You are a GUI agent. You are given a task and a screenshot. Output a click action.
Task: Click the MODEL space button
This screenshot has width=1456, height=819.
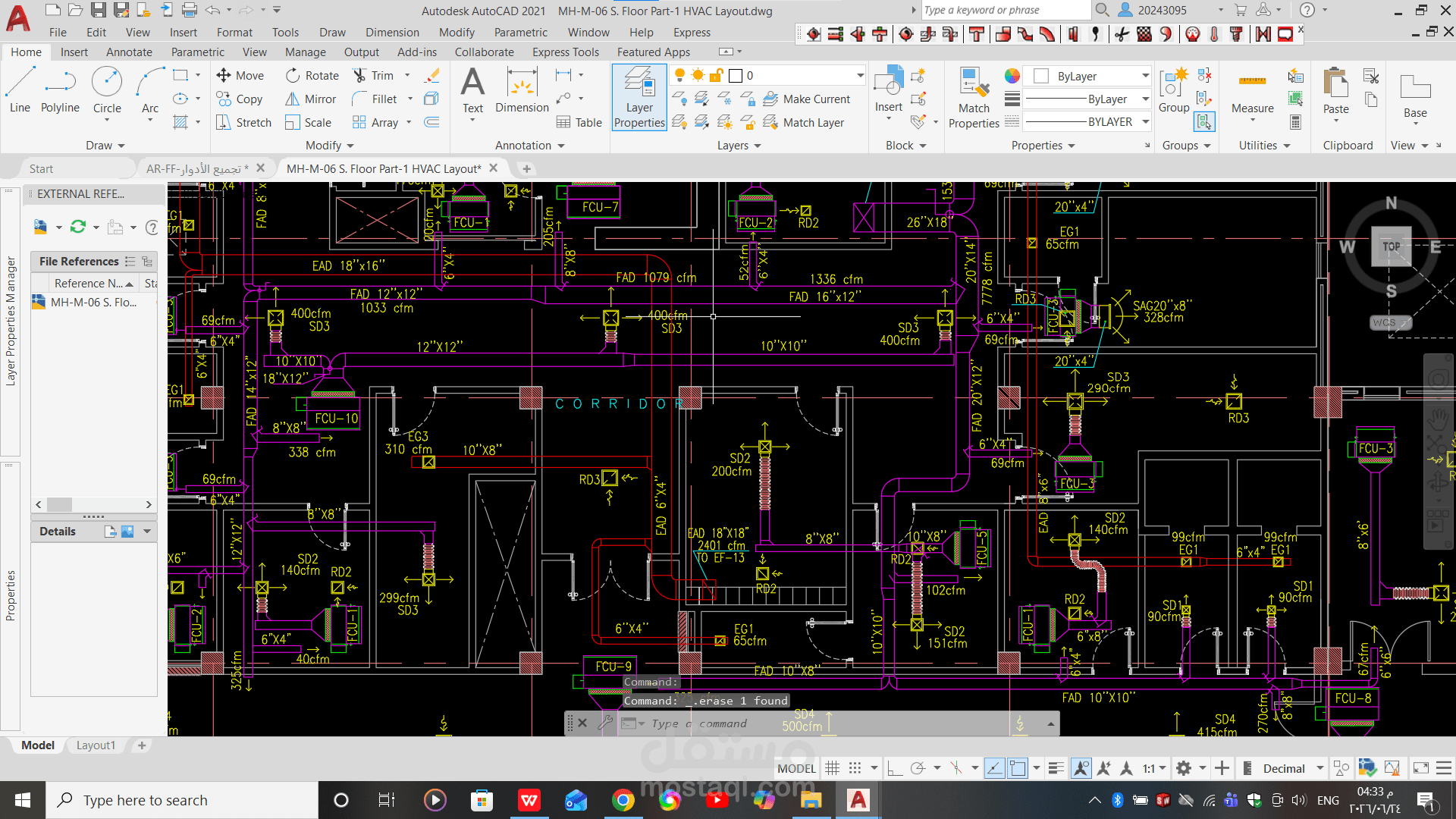point(796,768)
